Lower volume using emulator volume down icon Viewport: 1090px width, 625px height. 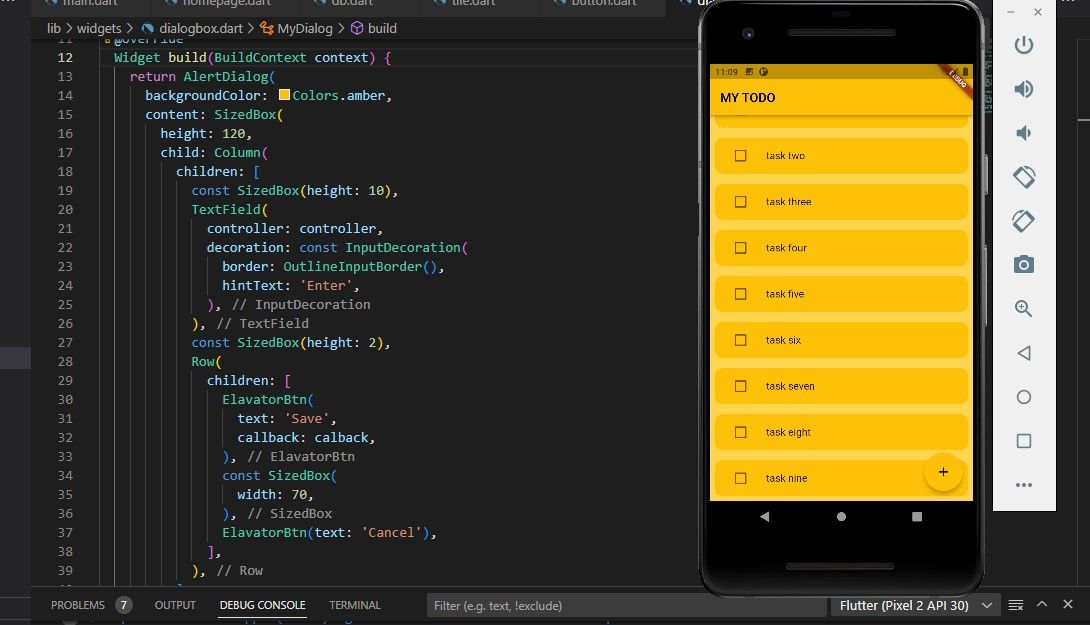[x=1023, y=133]
